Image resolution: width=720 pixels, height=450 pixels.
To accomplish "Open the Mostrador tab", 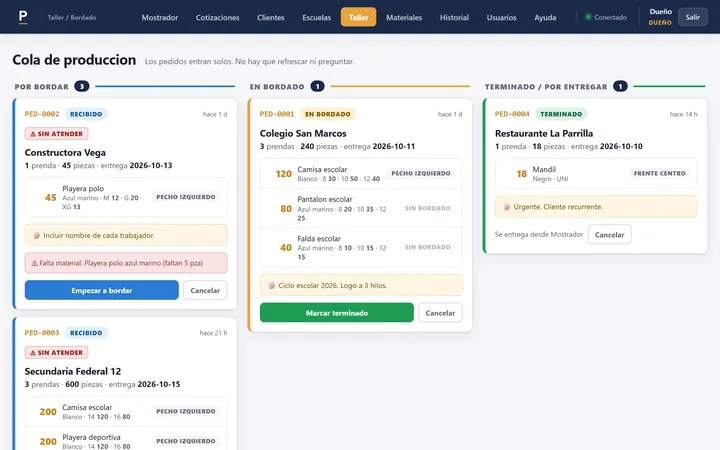I will [160, 17].
